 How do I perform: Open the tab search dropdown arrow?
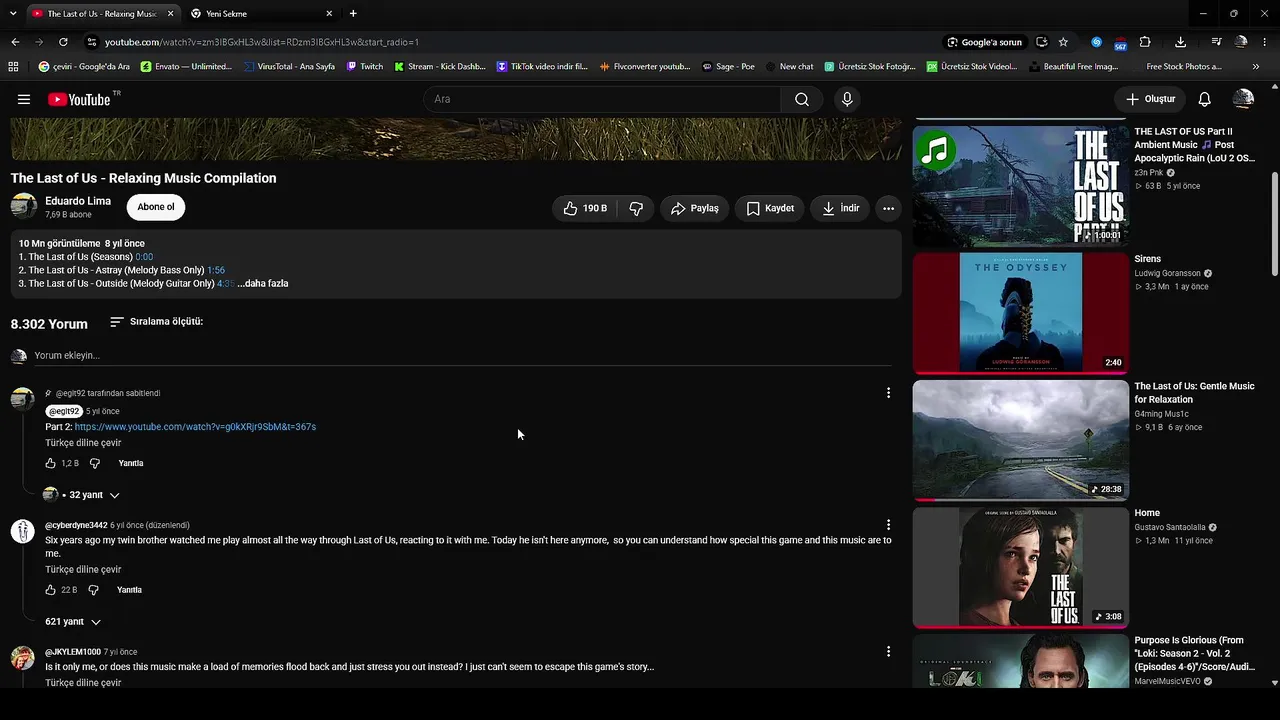pyautogui.click(x=13, y=14)
